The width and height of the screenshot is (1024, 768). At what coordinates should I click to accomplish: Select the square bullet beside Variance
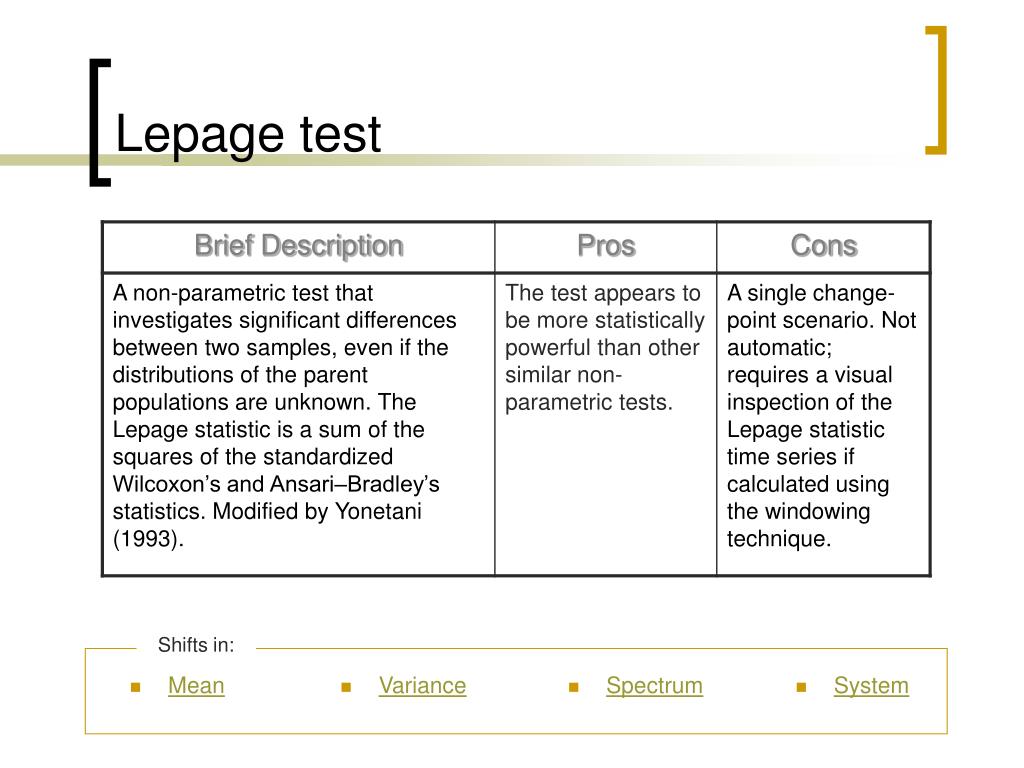[345, 688]
